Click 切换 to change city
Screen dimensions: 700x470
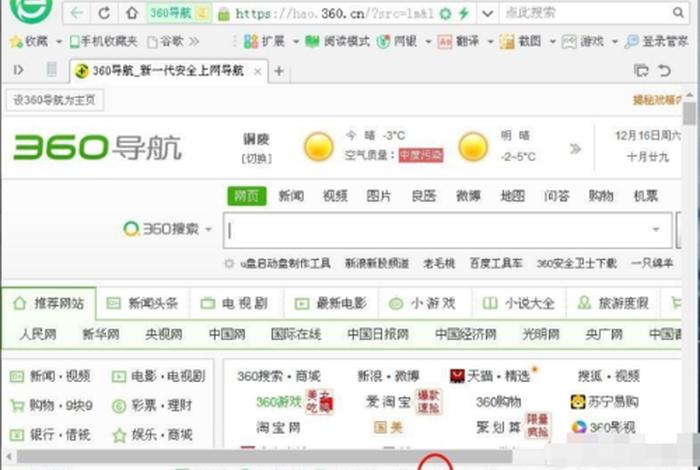tap(257, 158)
